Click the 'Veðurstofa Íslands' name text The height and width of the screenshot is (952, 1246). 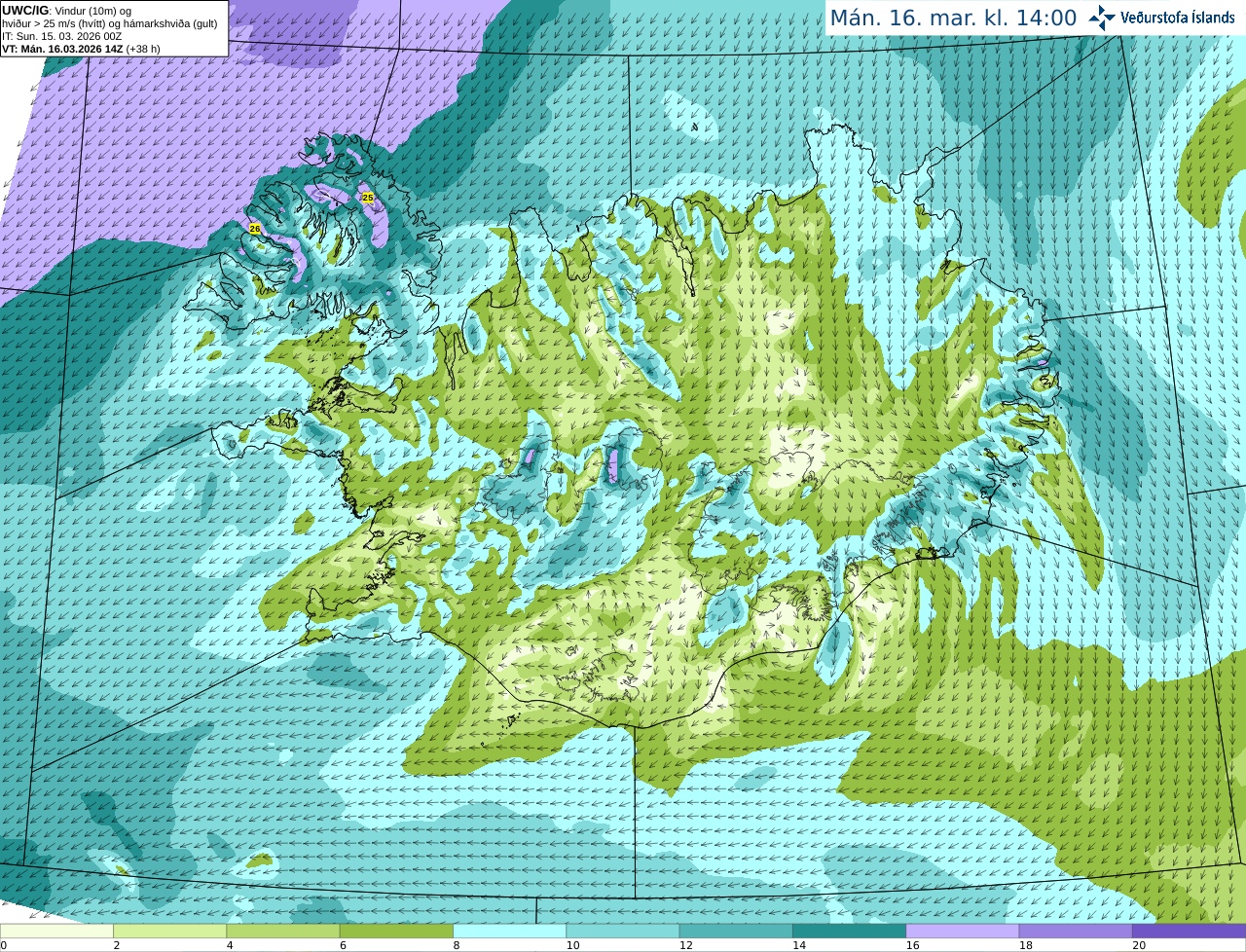[1178, 18]
